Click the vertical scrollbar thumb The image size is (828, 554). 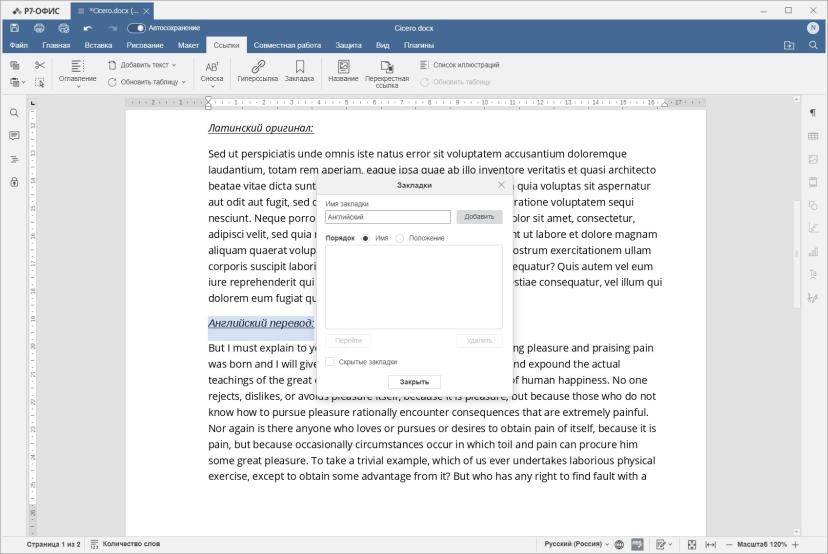pyautogui.click(x=797, y=253)
